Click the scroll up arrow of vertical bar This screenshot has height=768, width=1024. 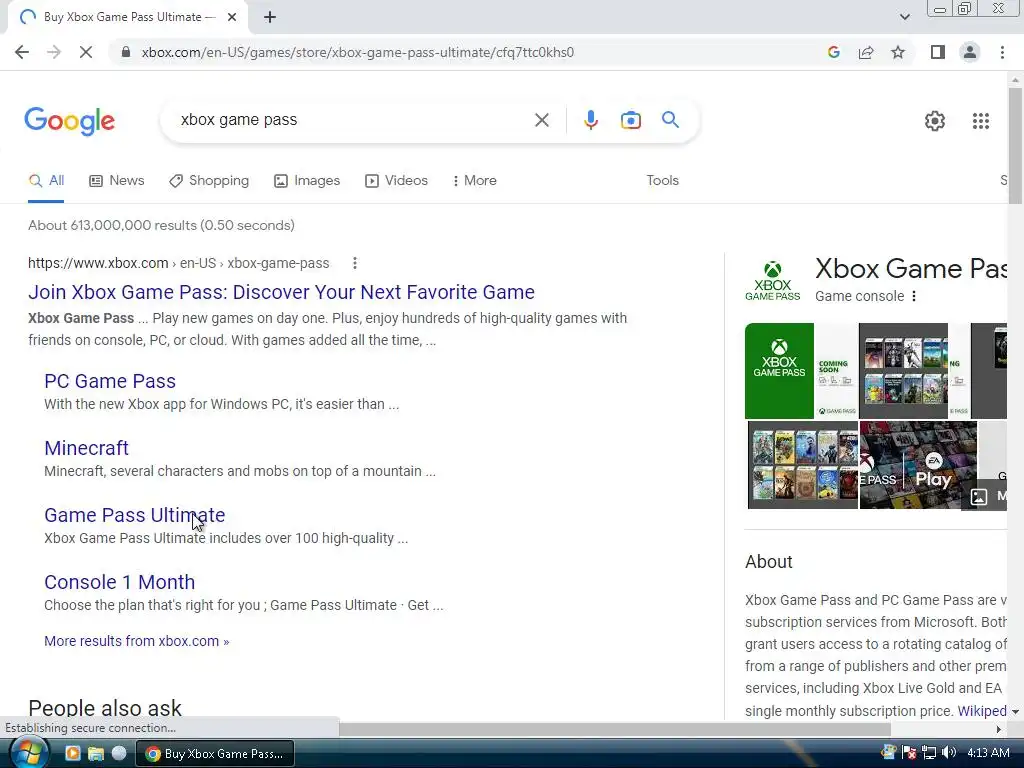(x=1015, y=80)
